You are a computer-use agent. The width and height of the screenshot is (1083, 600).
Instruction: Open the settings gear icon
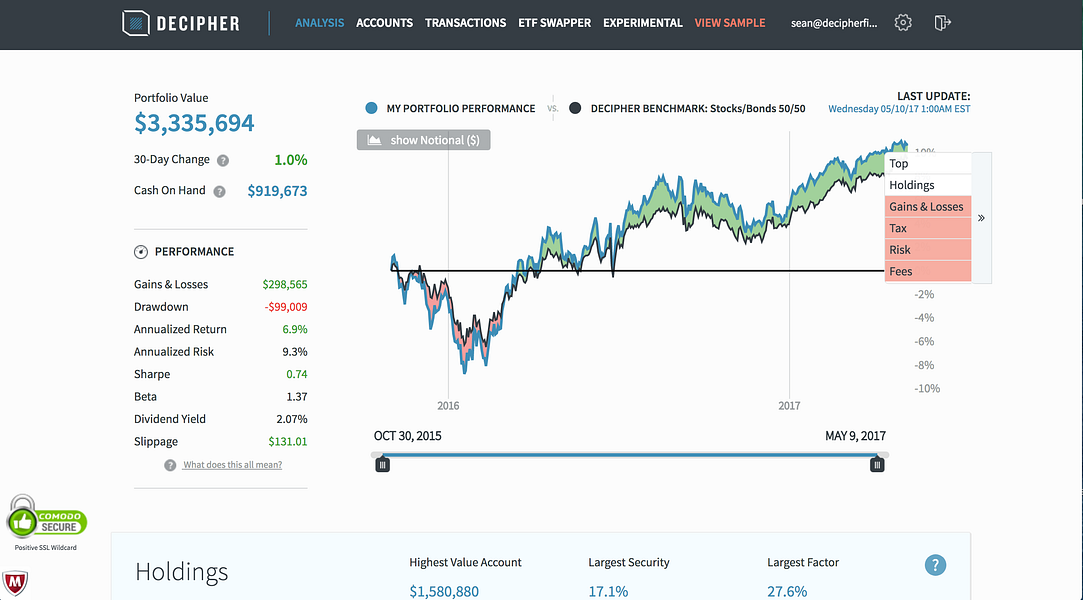point(903,23)
